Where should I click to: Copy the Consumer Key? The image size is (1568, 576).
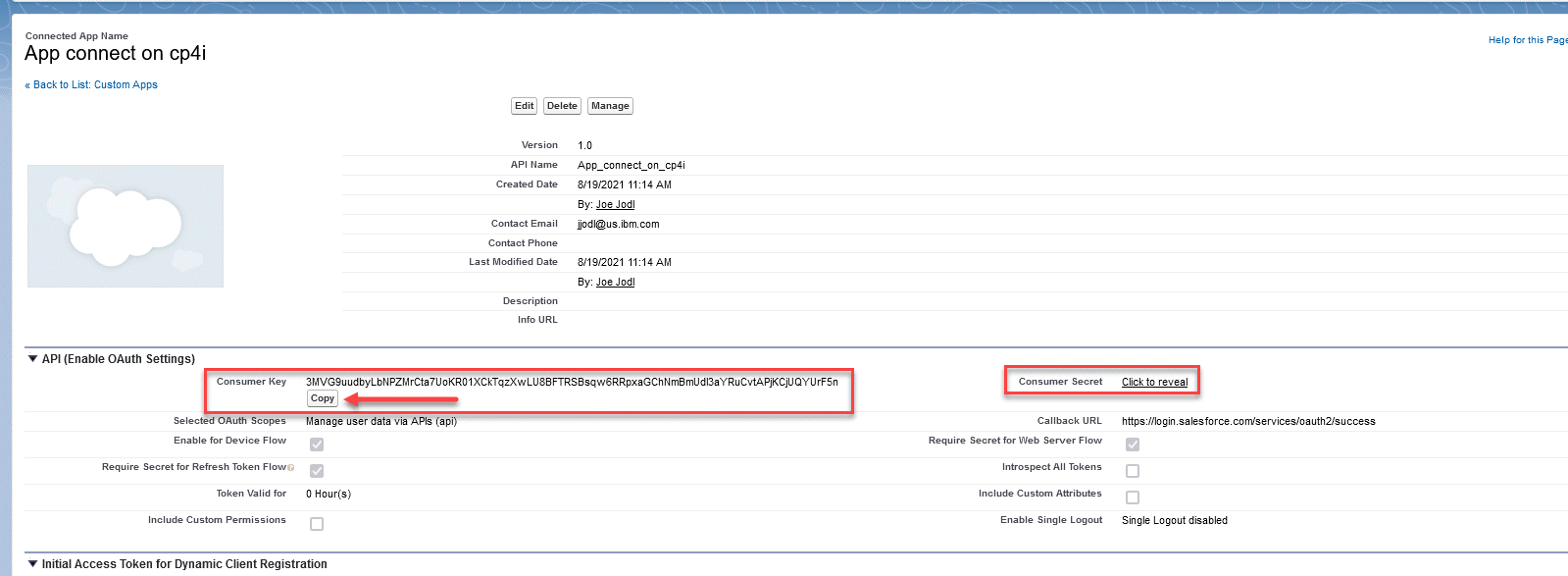[x=323, y=398]
